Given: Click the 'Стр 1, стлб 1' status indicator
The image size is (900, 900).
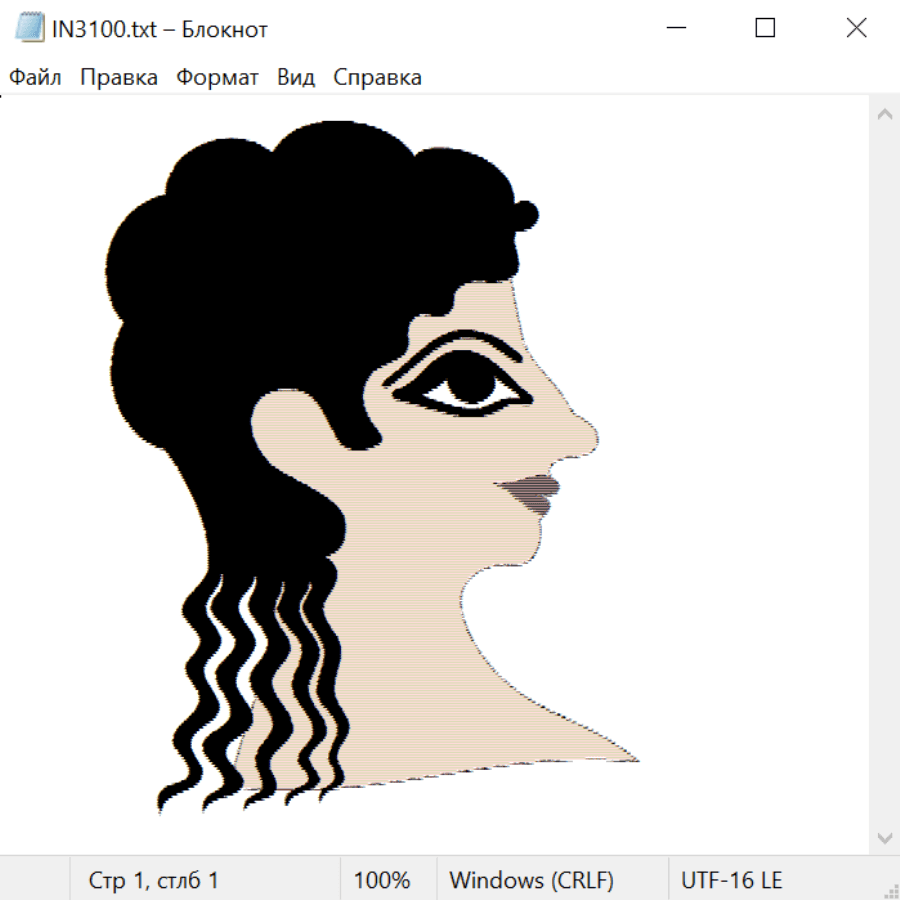Looking at the screenshot, I should click(154, 880).
